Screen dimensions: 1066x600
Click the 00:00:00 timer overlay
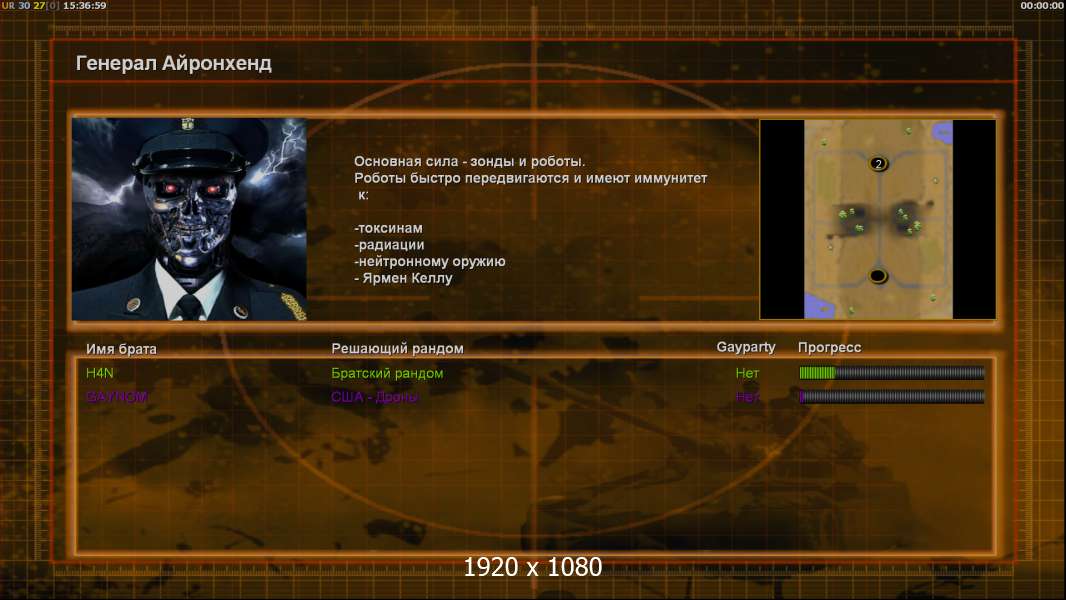point(1042,5)
